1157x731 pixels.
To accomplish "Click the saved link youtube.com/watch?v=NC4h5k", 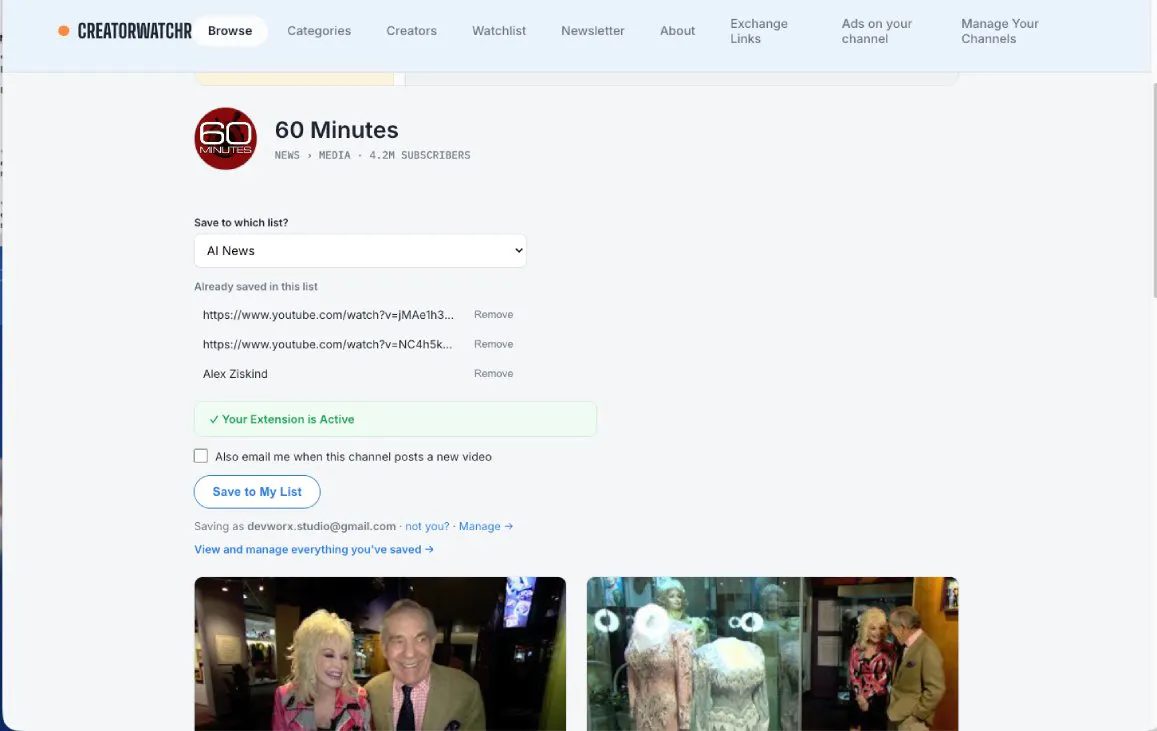I will coord(328,344).
